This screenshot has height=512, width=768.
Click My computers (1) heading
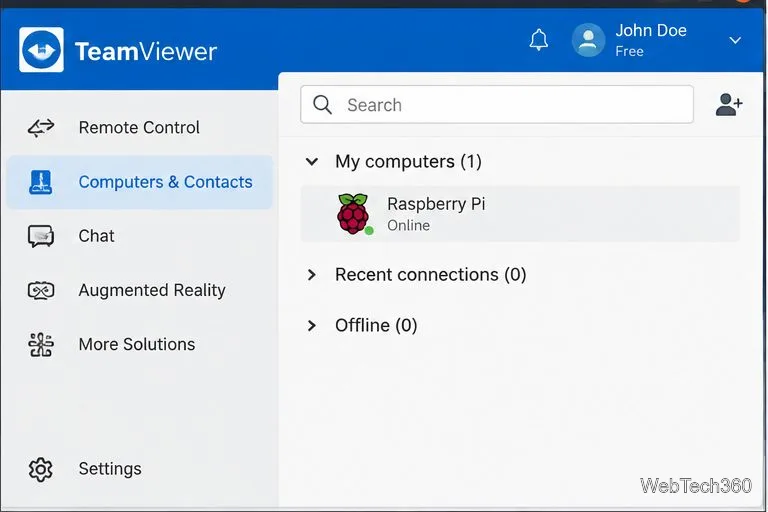coord(408,161)
